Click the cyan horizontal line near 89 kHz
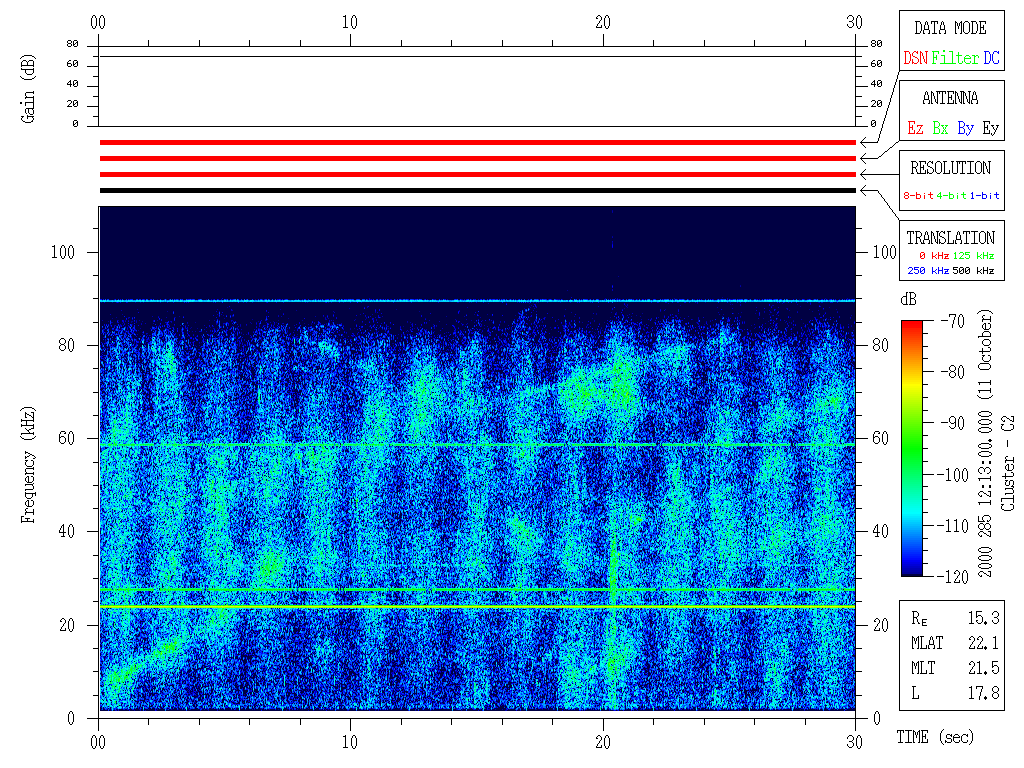Viewport: 1024px width, 768px height. [x=477, y=300]
